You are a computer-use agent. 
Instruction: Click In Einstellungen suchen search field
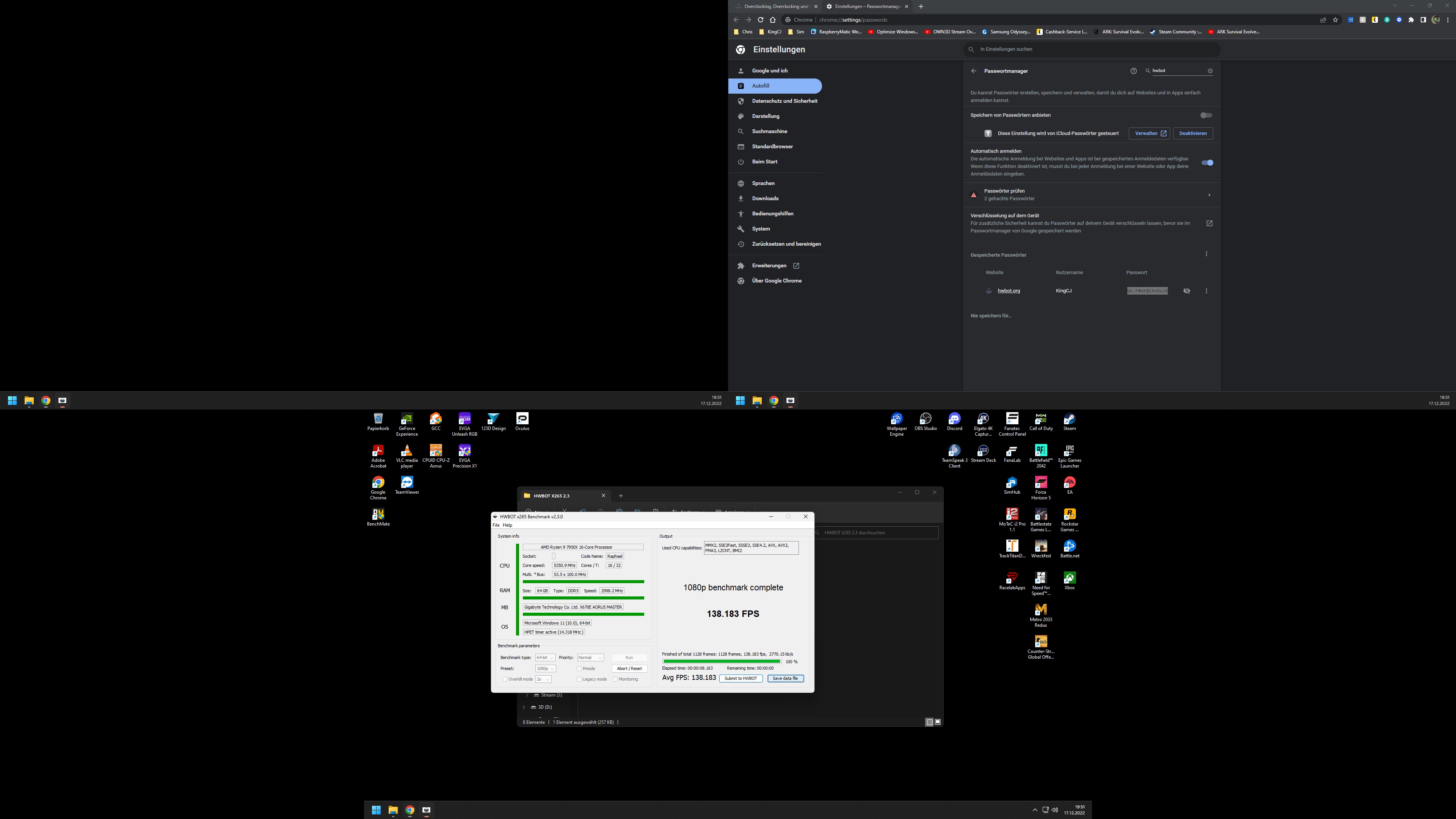click(1092, 50)
